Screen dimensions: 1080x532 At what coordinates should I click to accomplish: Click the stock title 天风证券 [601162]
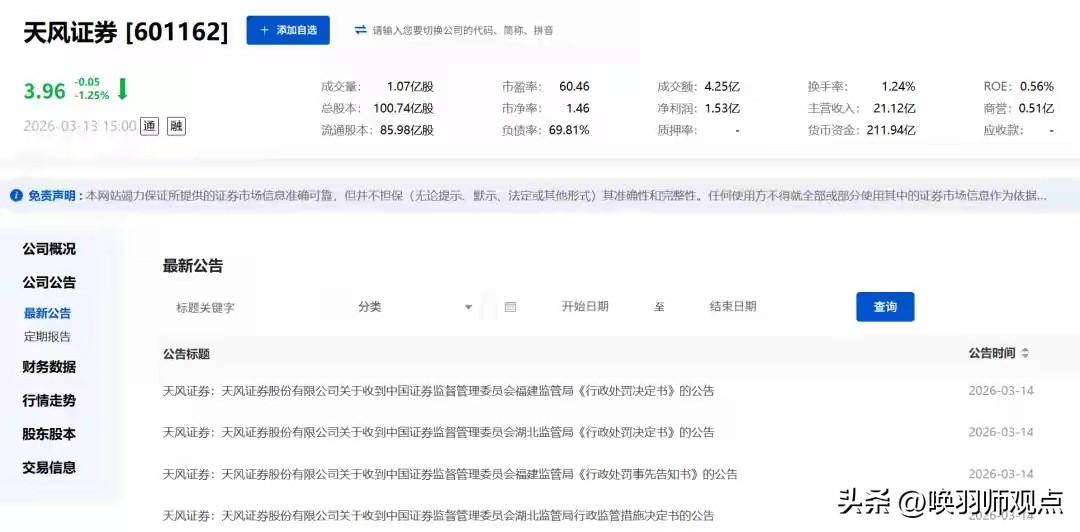point(125,32)
